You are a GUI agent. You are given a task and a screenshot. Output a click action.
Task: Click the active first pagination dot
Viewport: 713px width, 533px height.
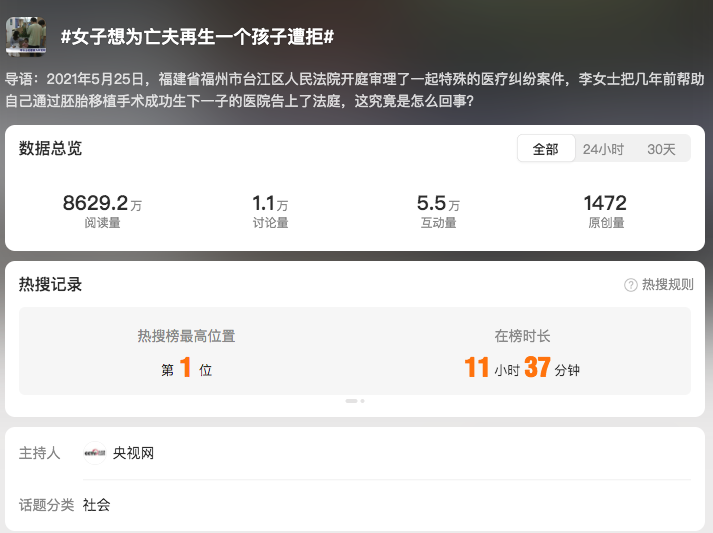pyautogui.click(x=351, y=400)
